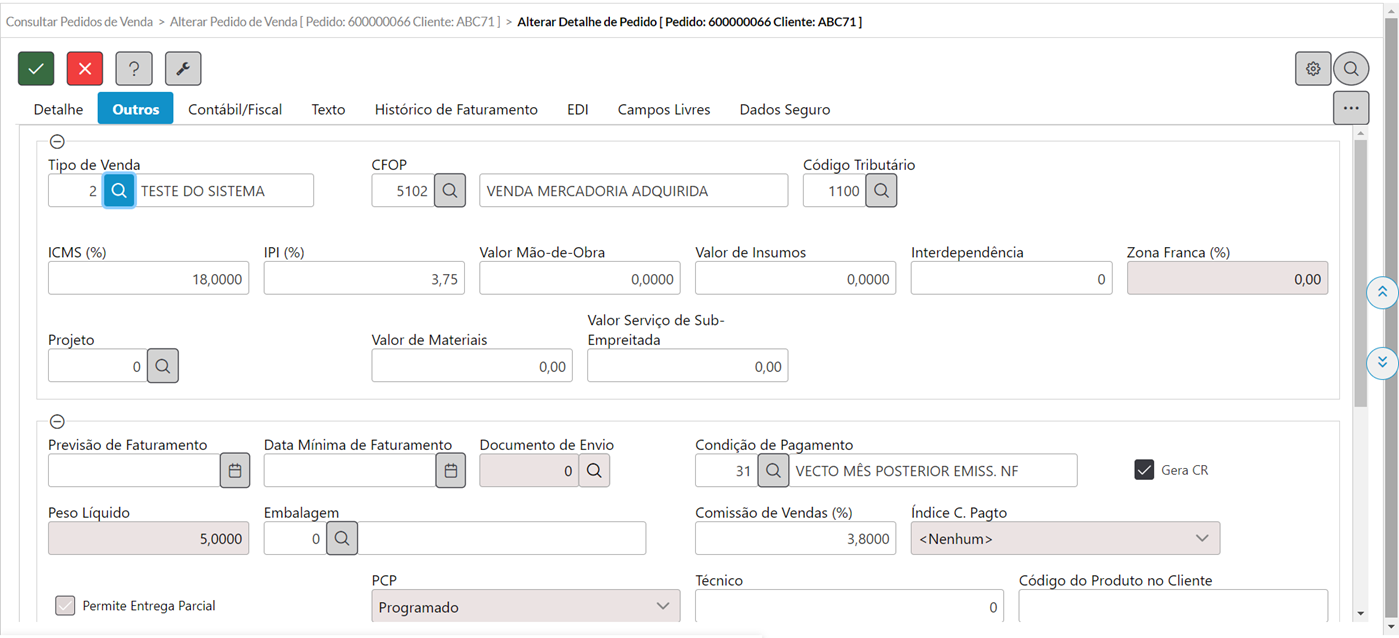Jump up with double chevron up button

click(x=1382, y=292)
